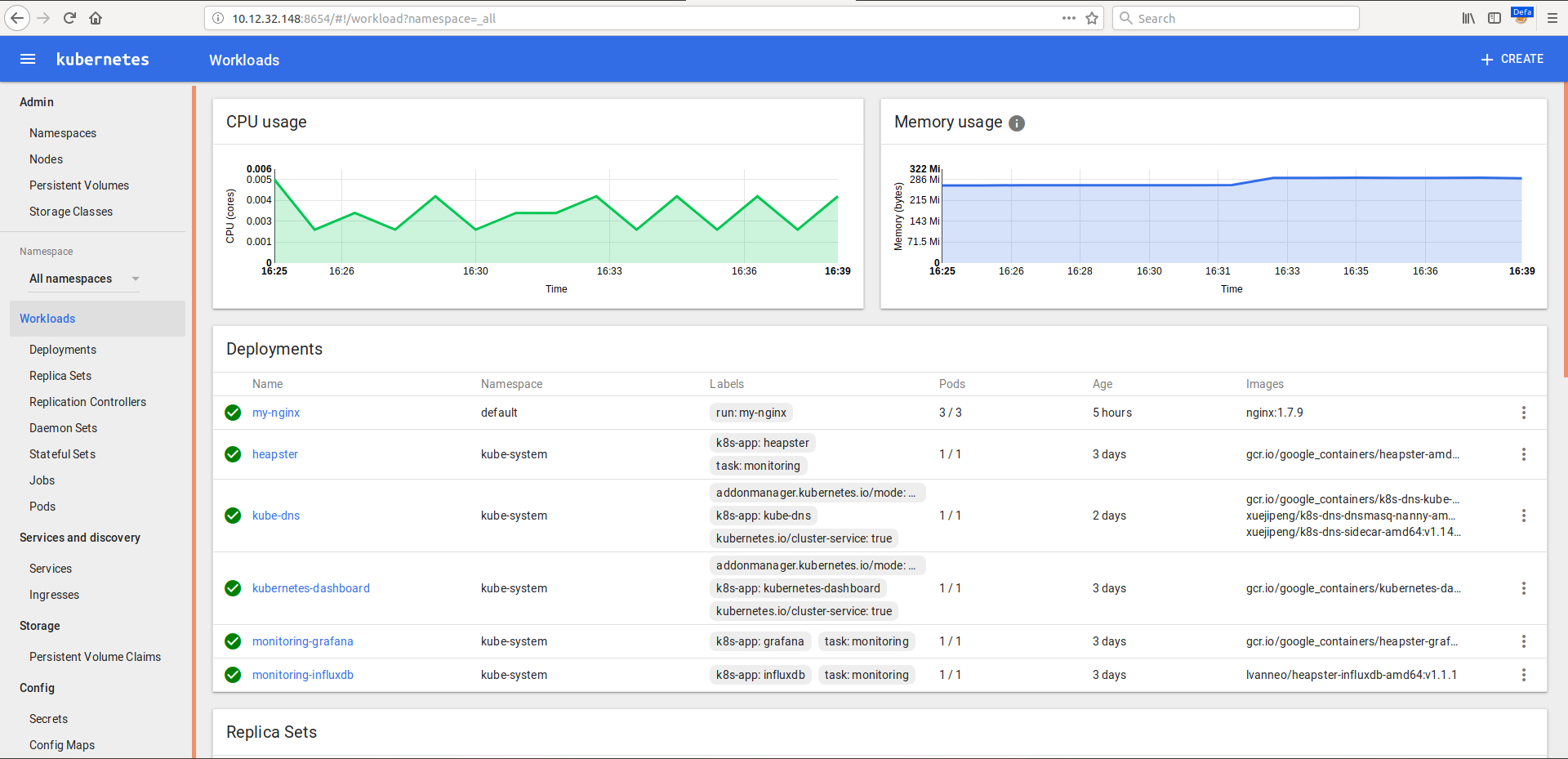
Task: Click the Memory usage info icon
Action: tap(1017, 123)
